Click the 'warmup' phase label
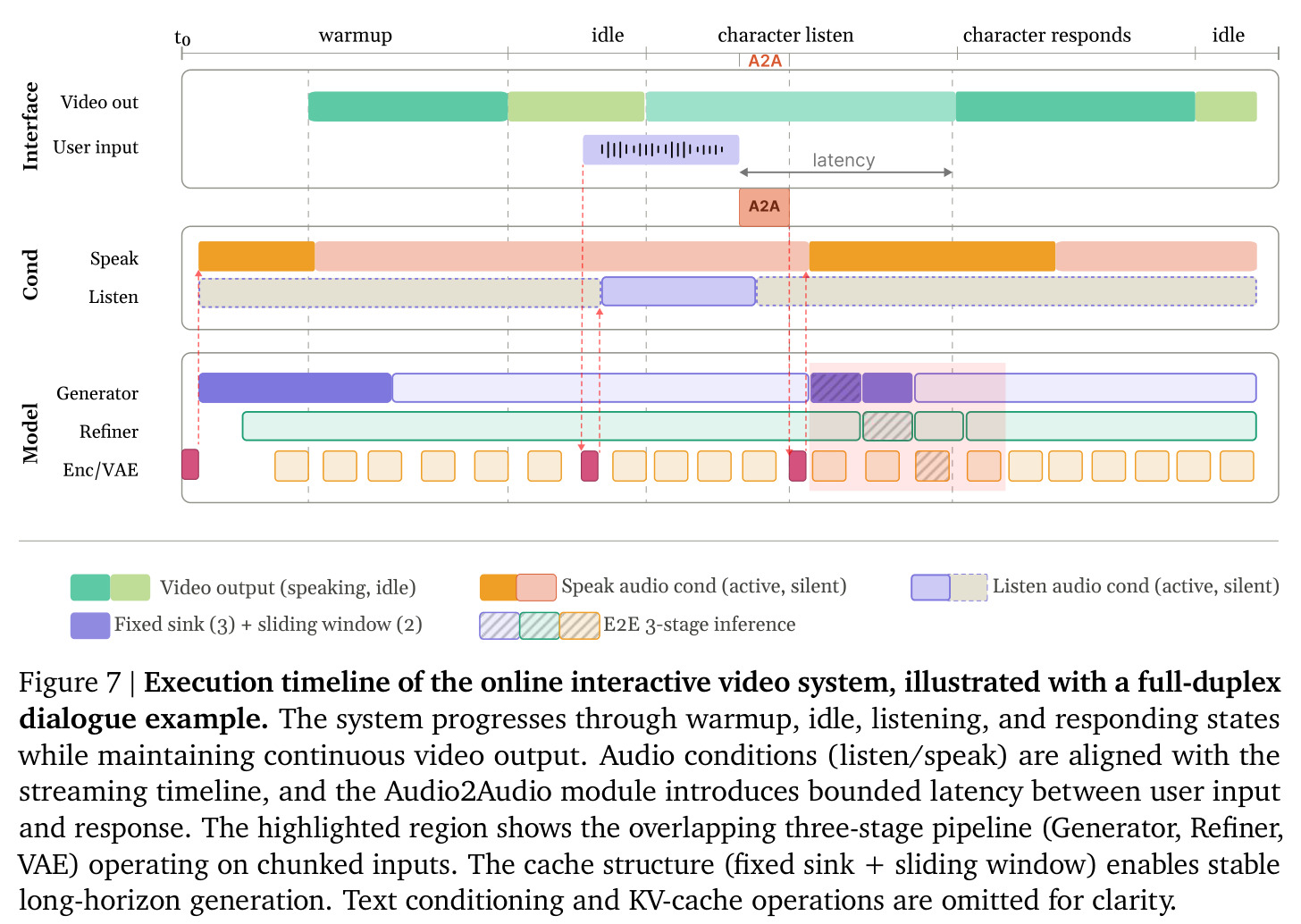The image size is (1301, 924). (x=356, y=35)
